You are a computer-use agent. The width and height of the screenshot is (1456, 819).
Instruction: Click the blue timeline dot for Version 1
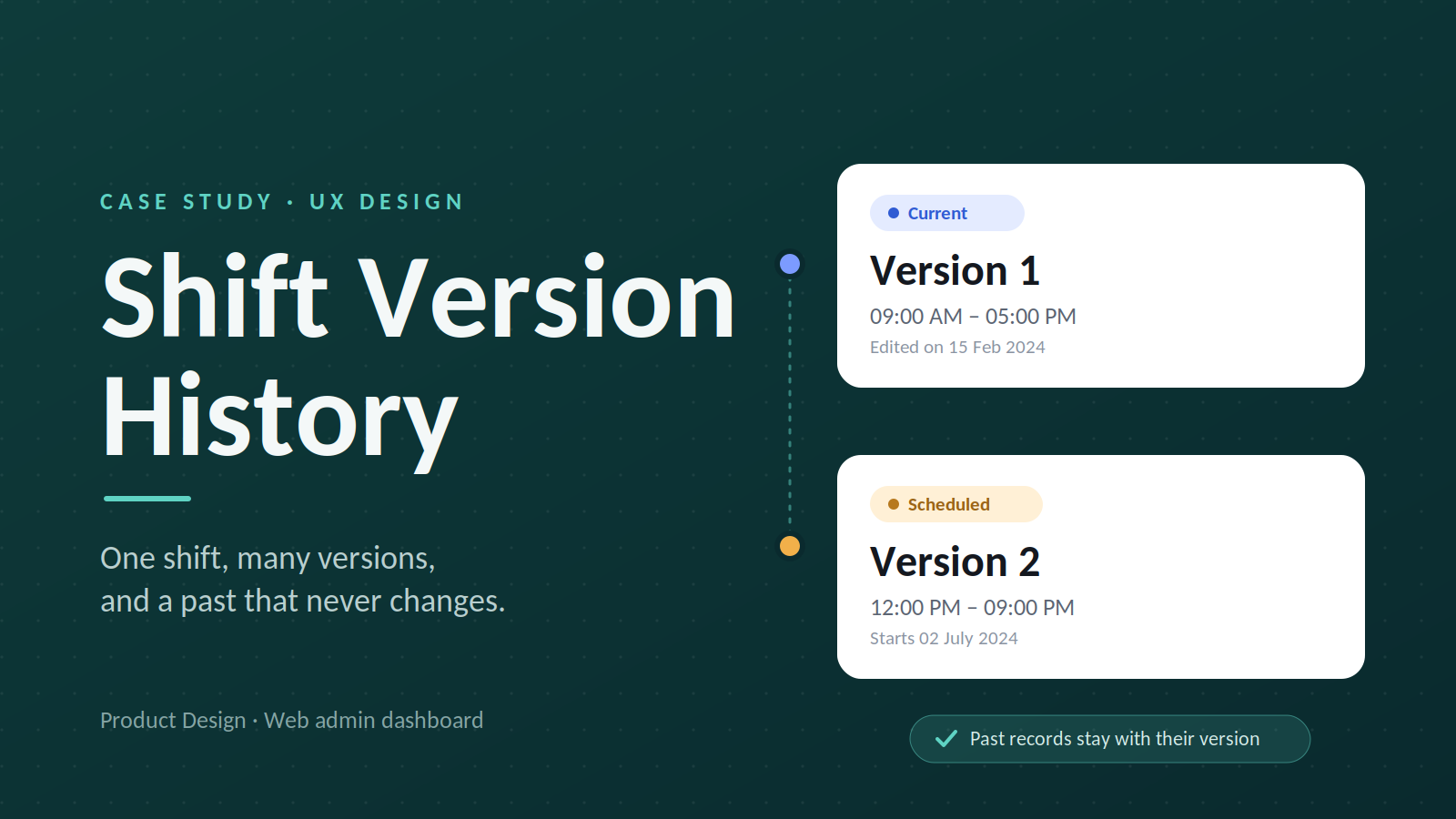790,264
